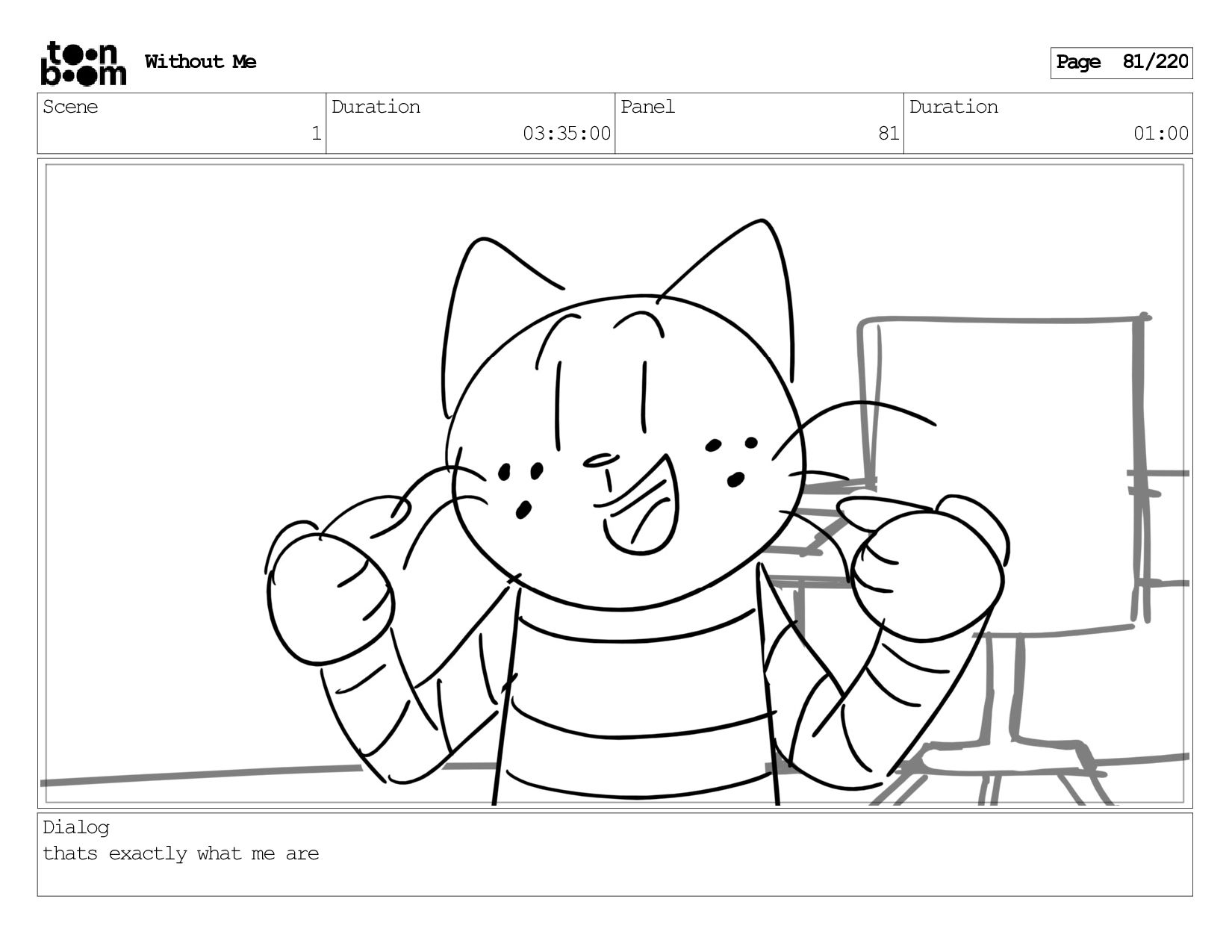Click the Dialog label
1232x952 pixels.
pos(76,827)
